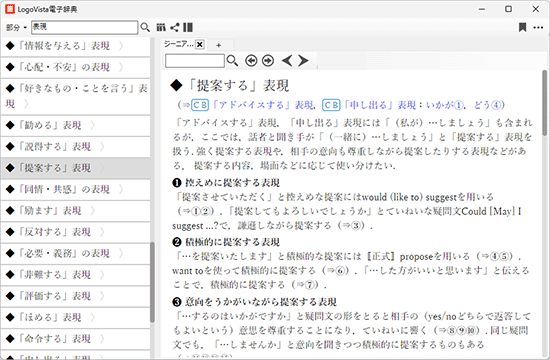Select the ジーニア... tab

click(x=179, y=45)
